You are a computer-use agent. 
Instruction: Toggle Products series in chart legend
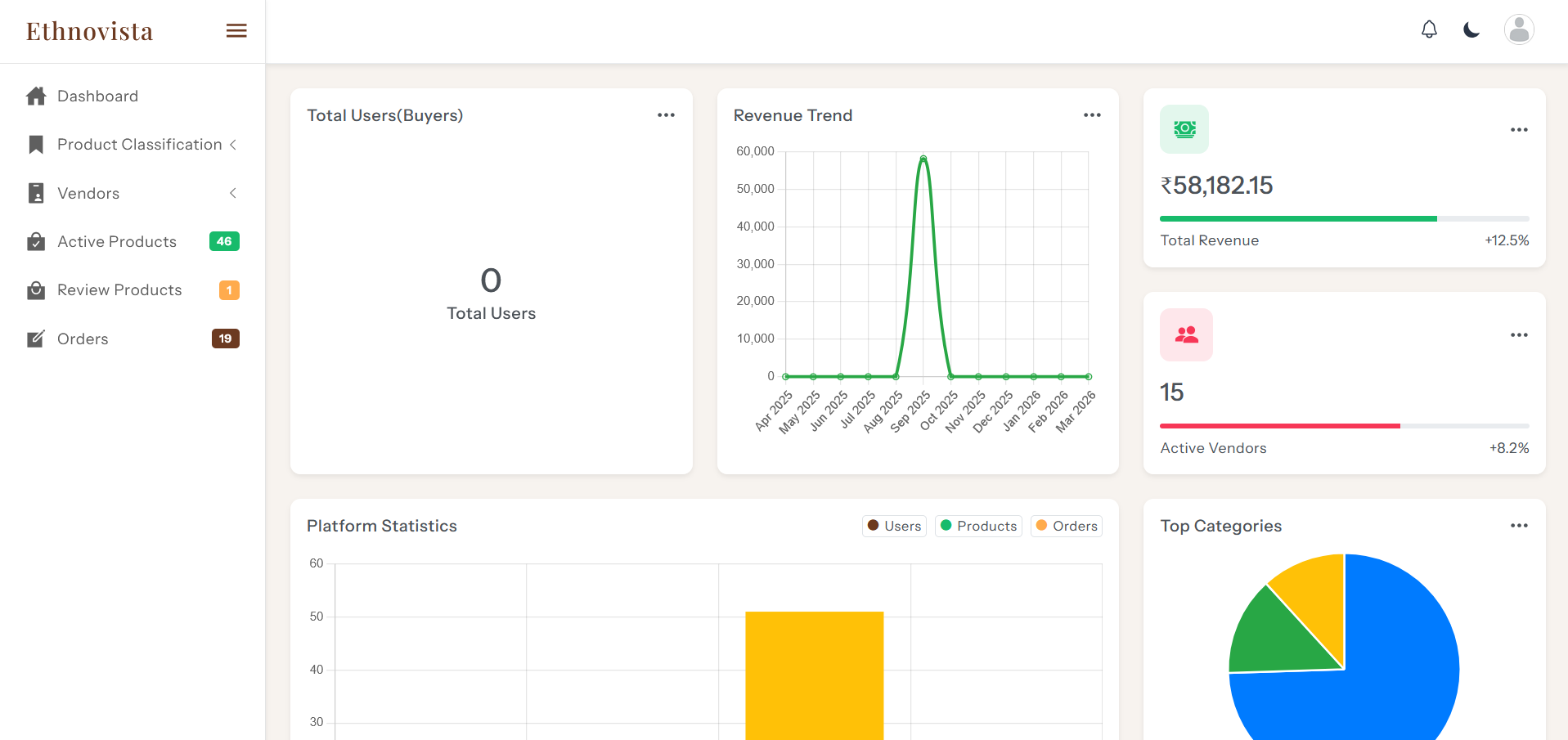tap(978, 526)
